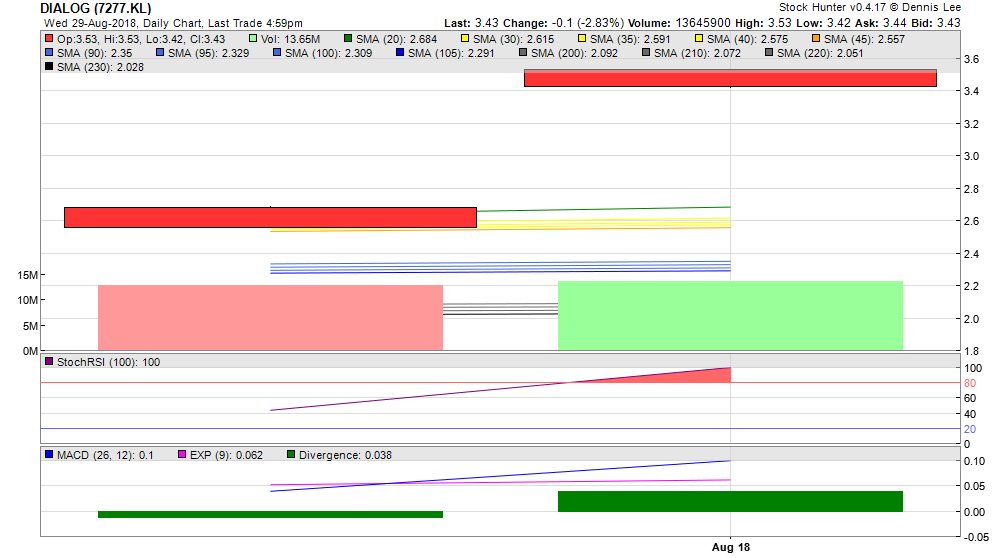The width and height of the screenshot is (1000, 558).
Task: Click the Vol: 13.65M legend text
Action: [x=291, y=39]
